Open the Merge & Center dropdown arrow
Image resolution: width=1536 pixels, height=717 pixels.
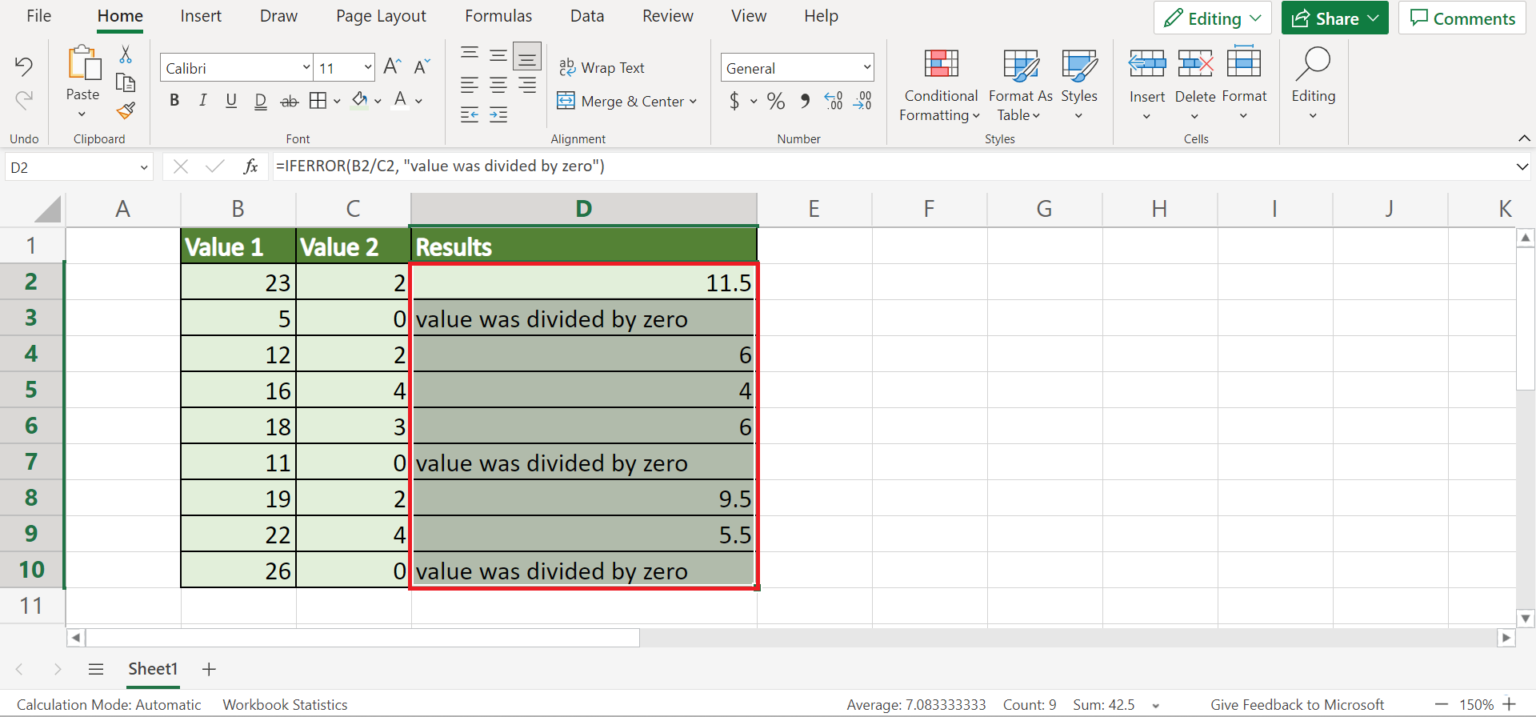[x=694, y=101]
